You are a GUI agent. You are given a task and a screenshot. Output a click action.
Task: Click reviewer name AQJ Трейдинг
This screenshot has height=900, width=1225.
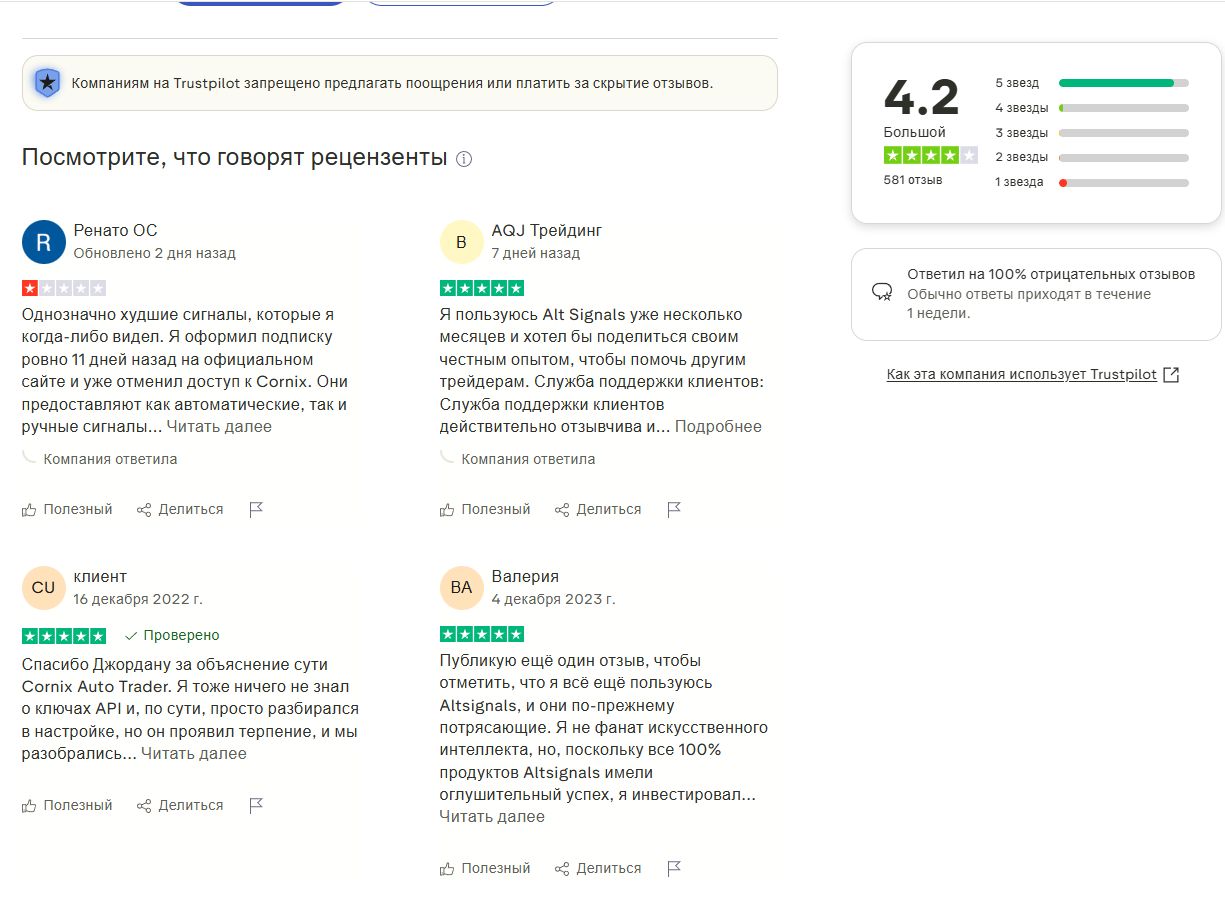point(547,231)
